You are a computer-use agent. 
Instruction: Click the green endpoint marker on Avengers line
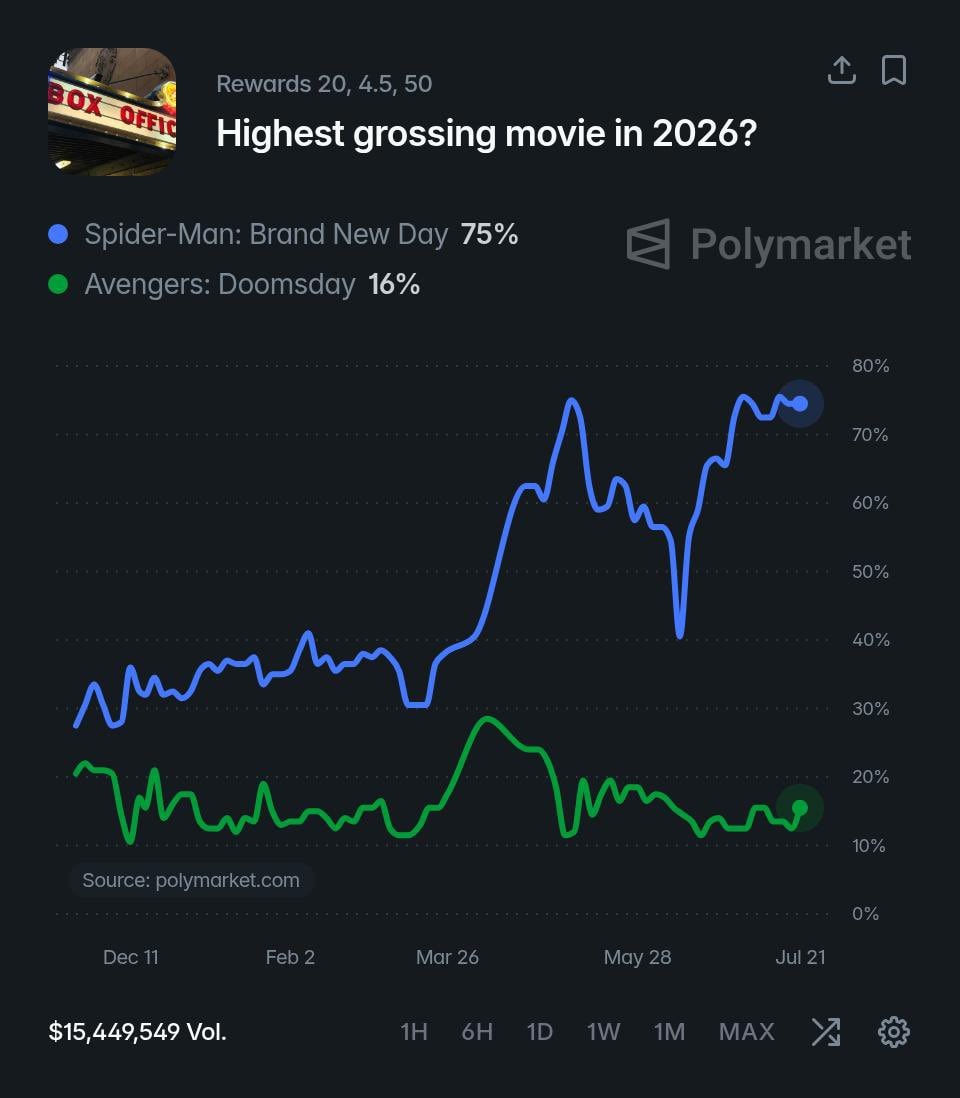click(800, 808)
